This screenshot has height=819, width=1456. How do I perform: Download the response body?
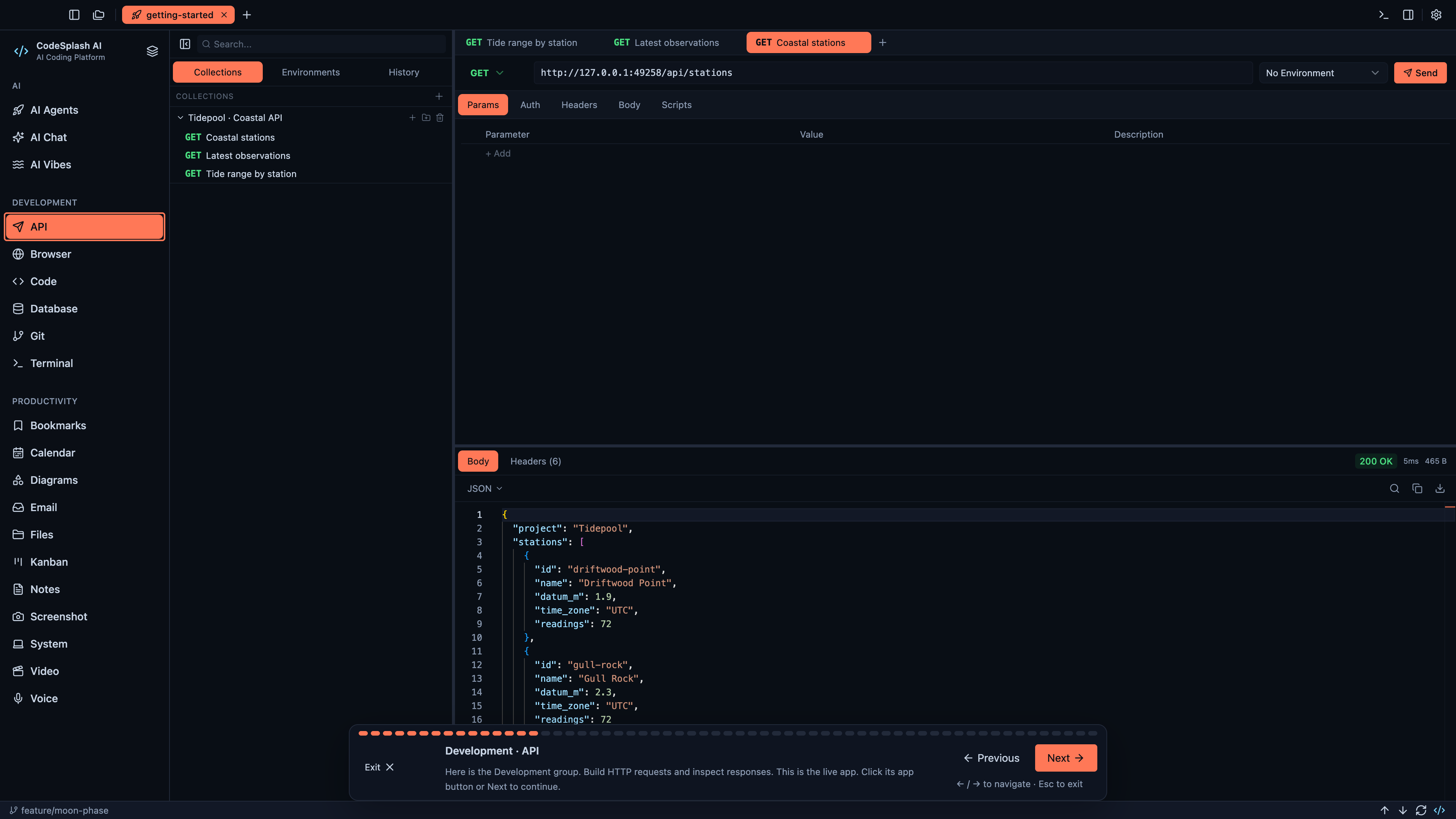[1440, 488]
